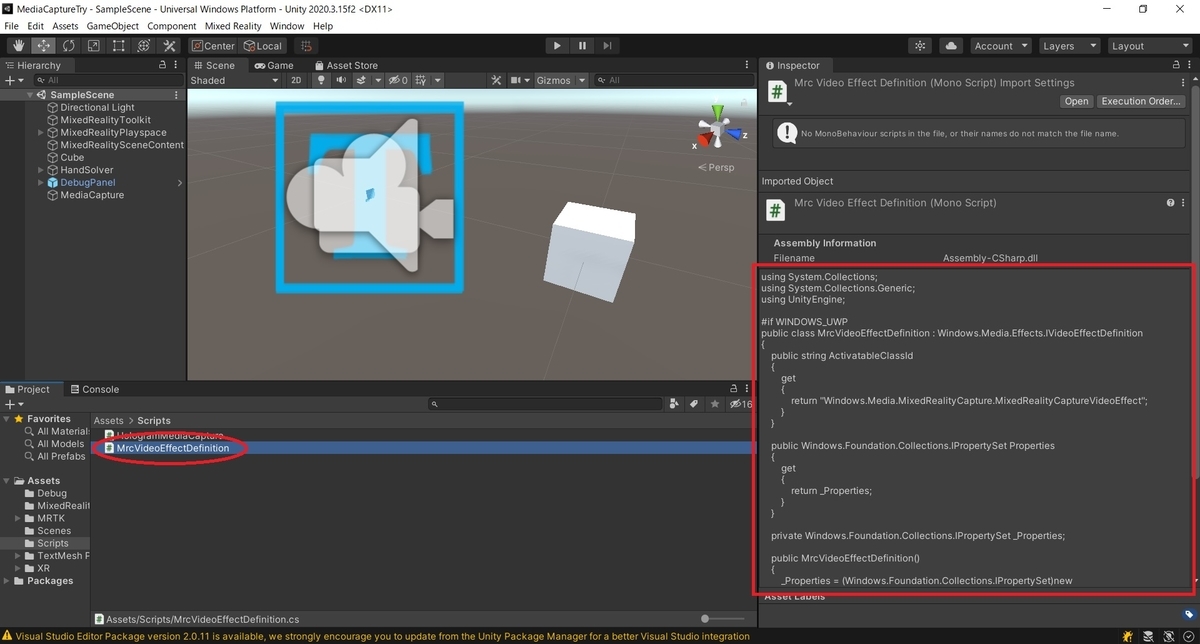Select Directional Light in Hierarchy
This screenshot has width=1200, height=644.
pos(97,107)
